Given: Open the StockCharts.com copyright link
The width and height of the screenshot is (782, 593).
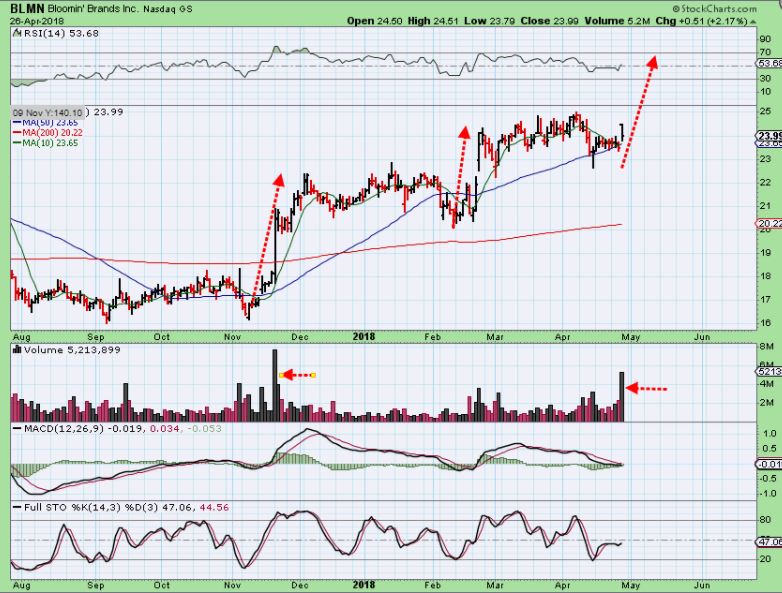Looking at the screenshot, I should (714, 9).
